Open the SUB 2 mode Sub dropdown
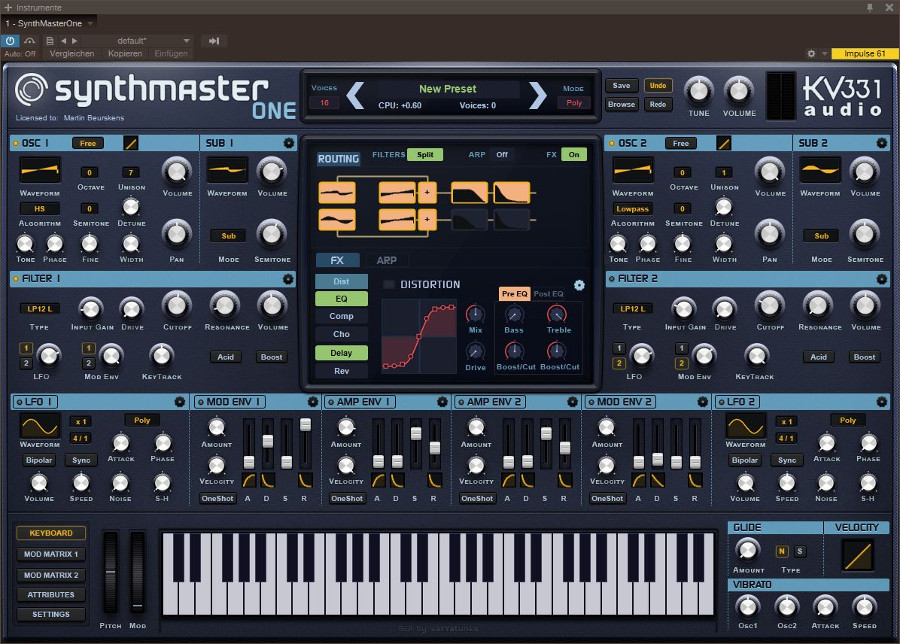This screenshot has height=644, width=900. 821,236
